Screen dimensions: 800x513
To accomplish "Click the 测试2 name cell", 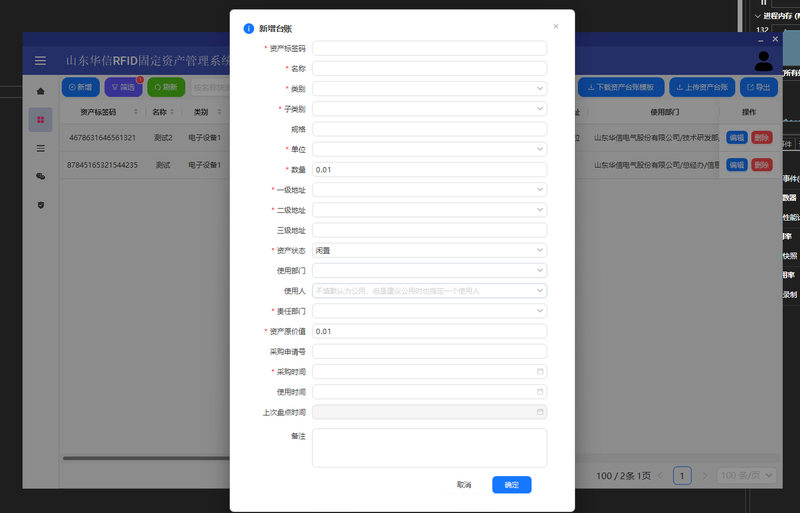I will (163, 137).
